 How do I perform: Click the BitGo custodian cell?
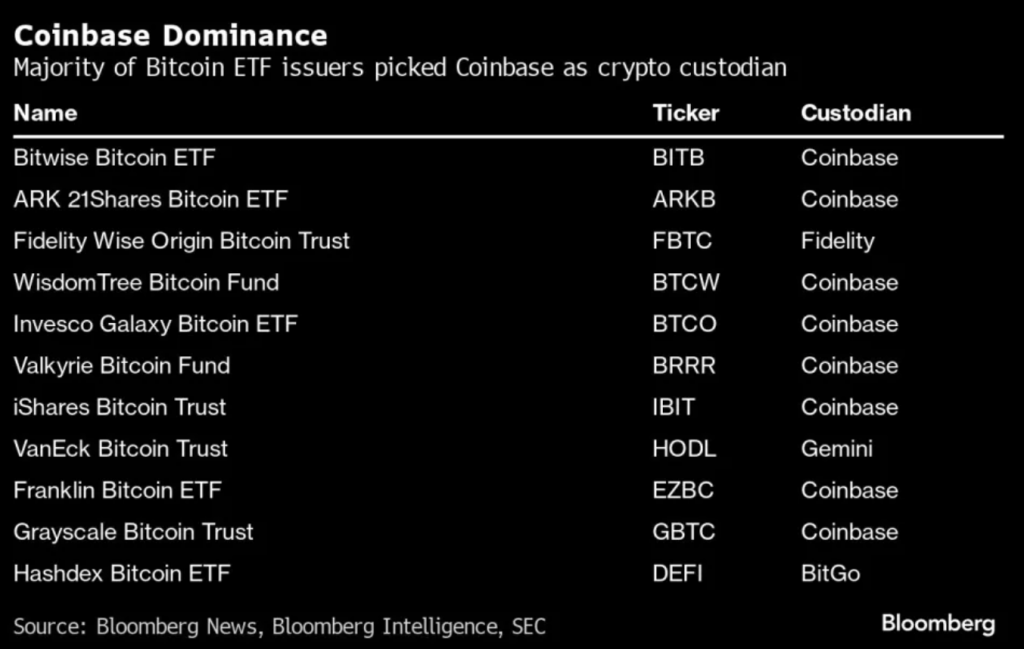pos(830,574)
